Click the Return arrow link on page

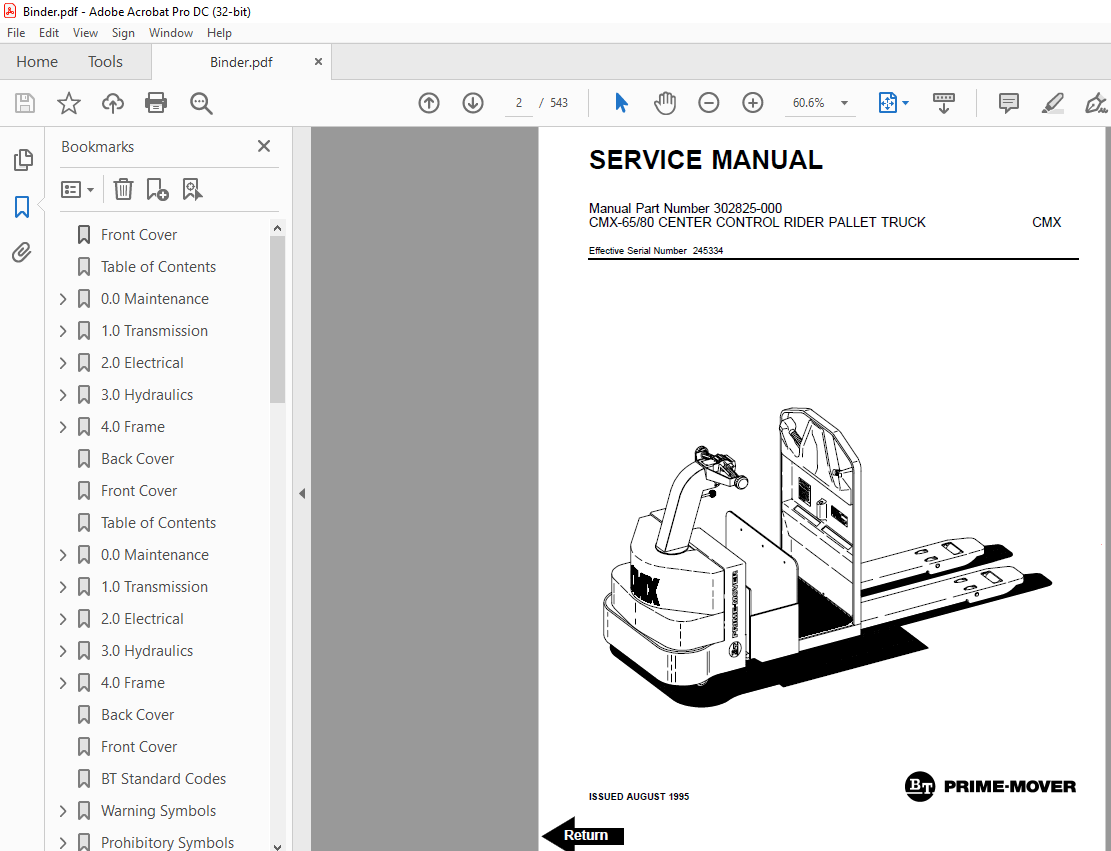click(x=583, y=835)
